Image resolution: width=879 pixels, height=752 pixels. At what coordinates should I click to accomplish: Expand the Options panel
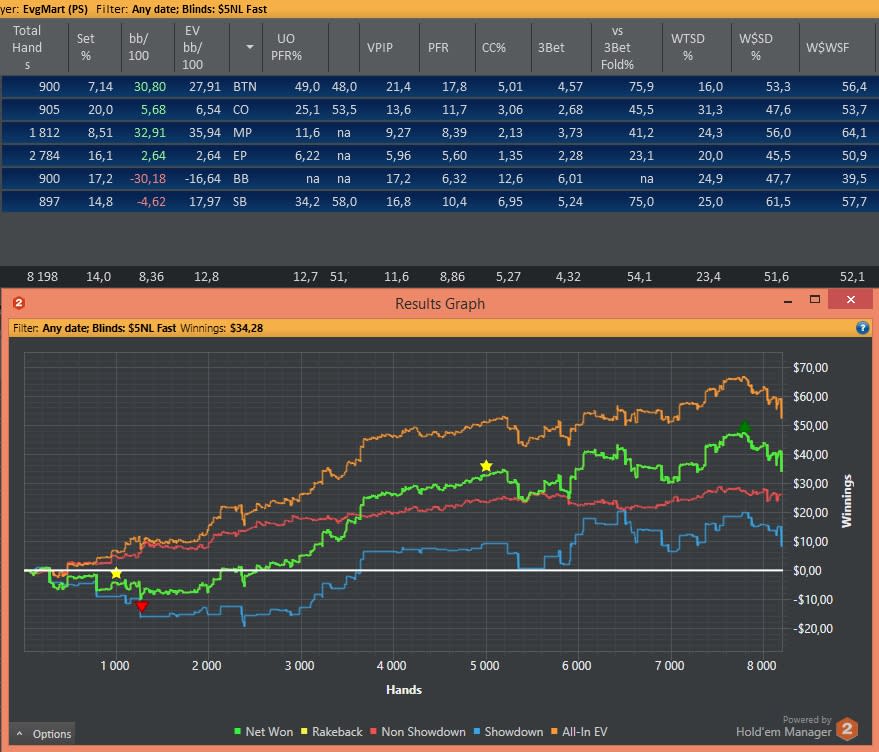[x=43, y=733]
